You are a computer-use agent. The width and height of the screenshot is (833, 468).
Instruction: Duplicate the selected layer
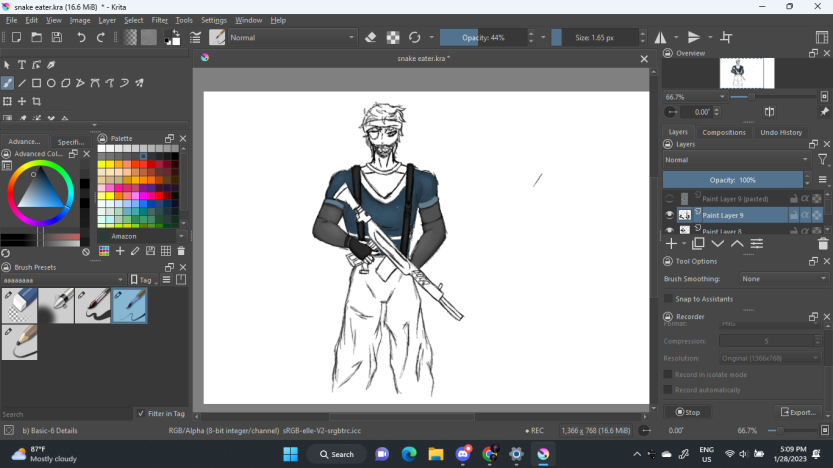pyautogui.click(x=698, y=243)
